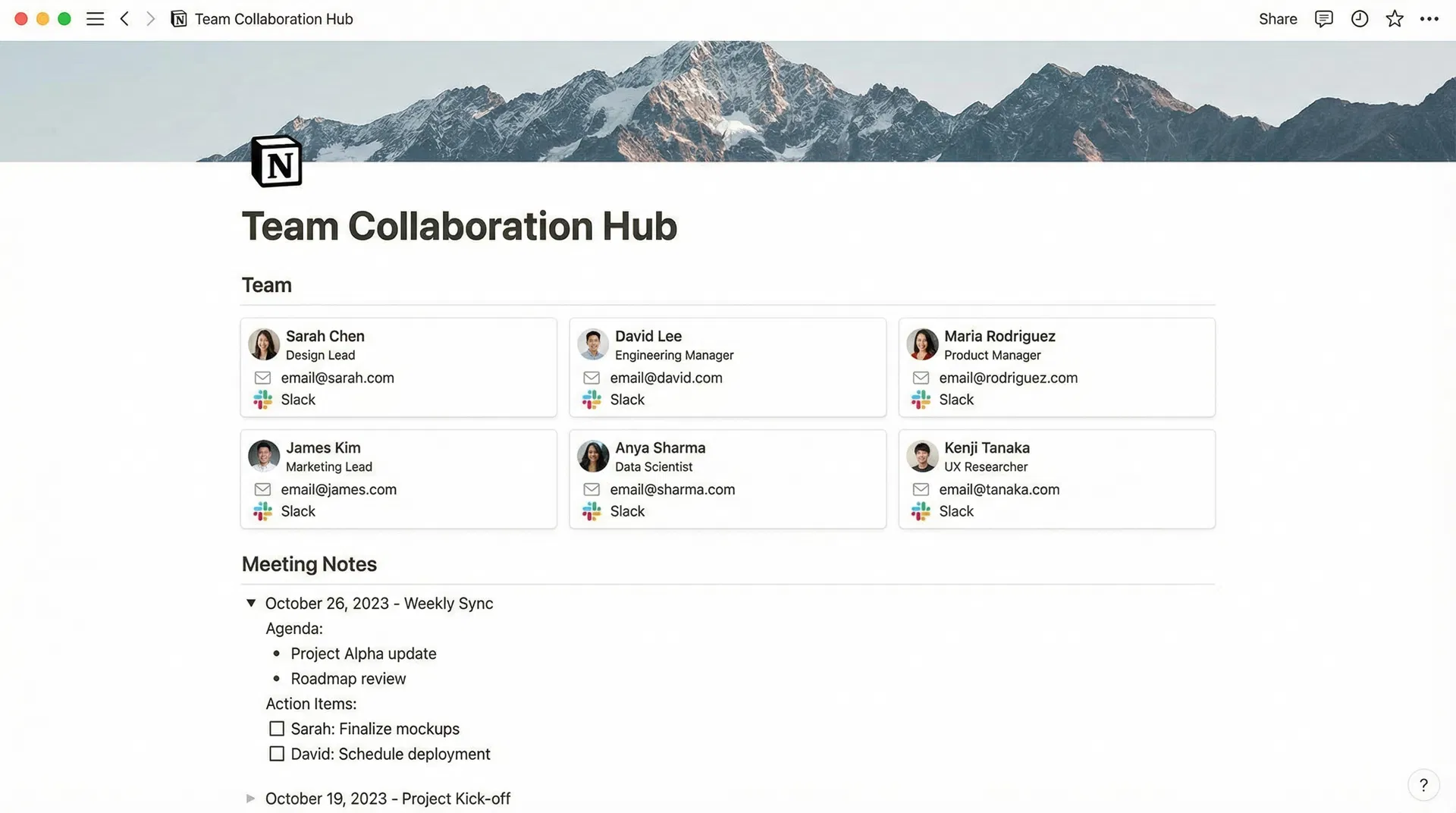Collapse the October 26 Weekly Sync section
Image resolution: width=1456 pixels, height=813 pixels.
251,603
